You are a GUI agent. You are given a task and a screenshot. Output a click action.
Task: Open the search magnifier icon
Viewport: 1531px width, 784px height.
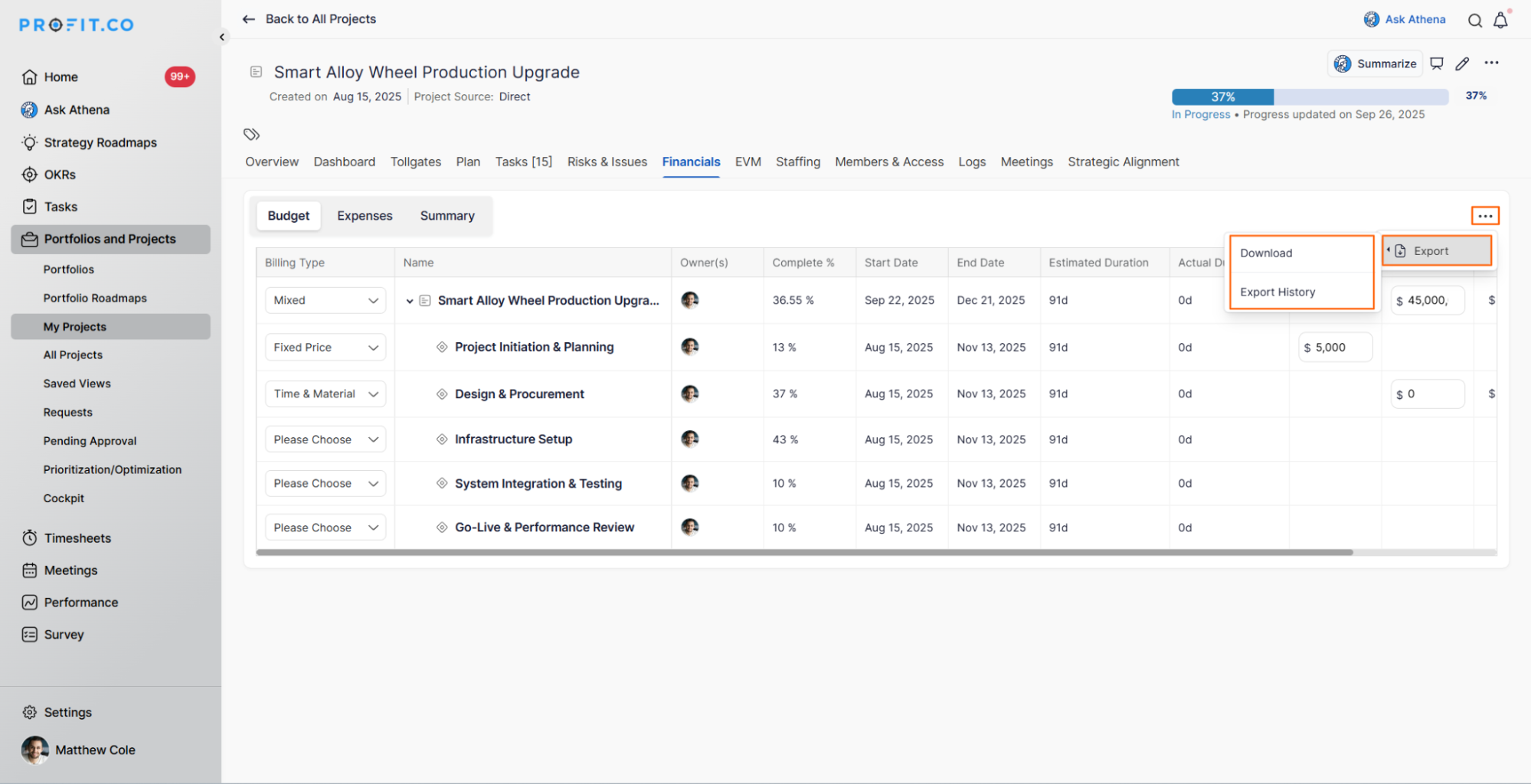point(1474,21)
